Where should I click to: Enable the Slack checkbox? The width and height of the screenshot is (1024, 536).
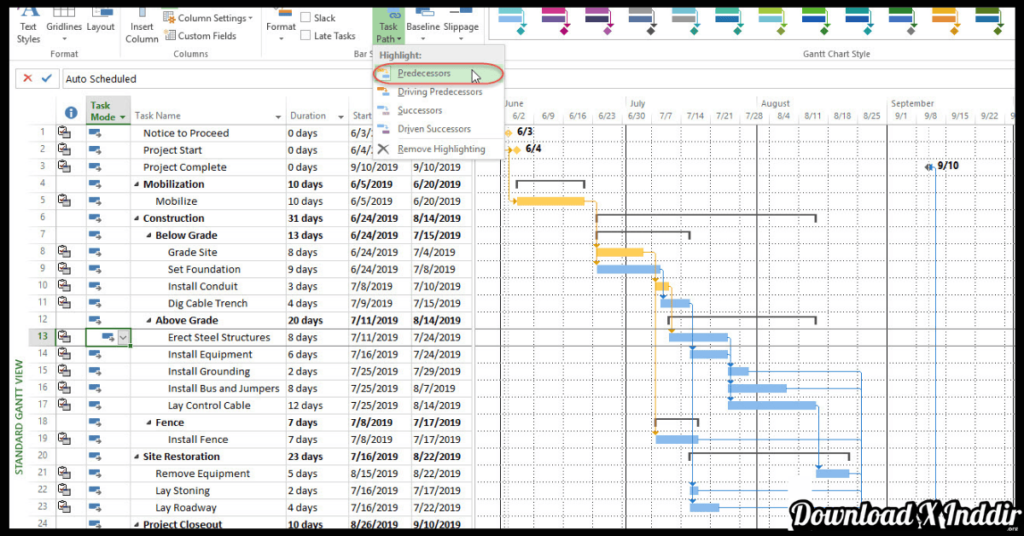click(x=306, y=18)
